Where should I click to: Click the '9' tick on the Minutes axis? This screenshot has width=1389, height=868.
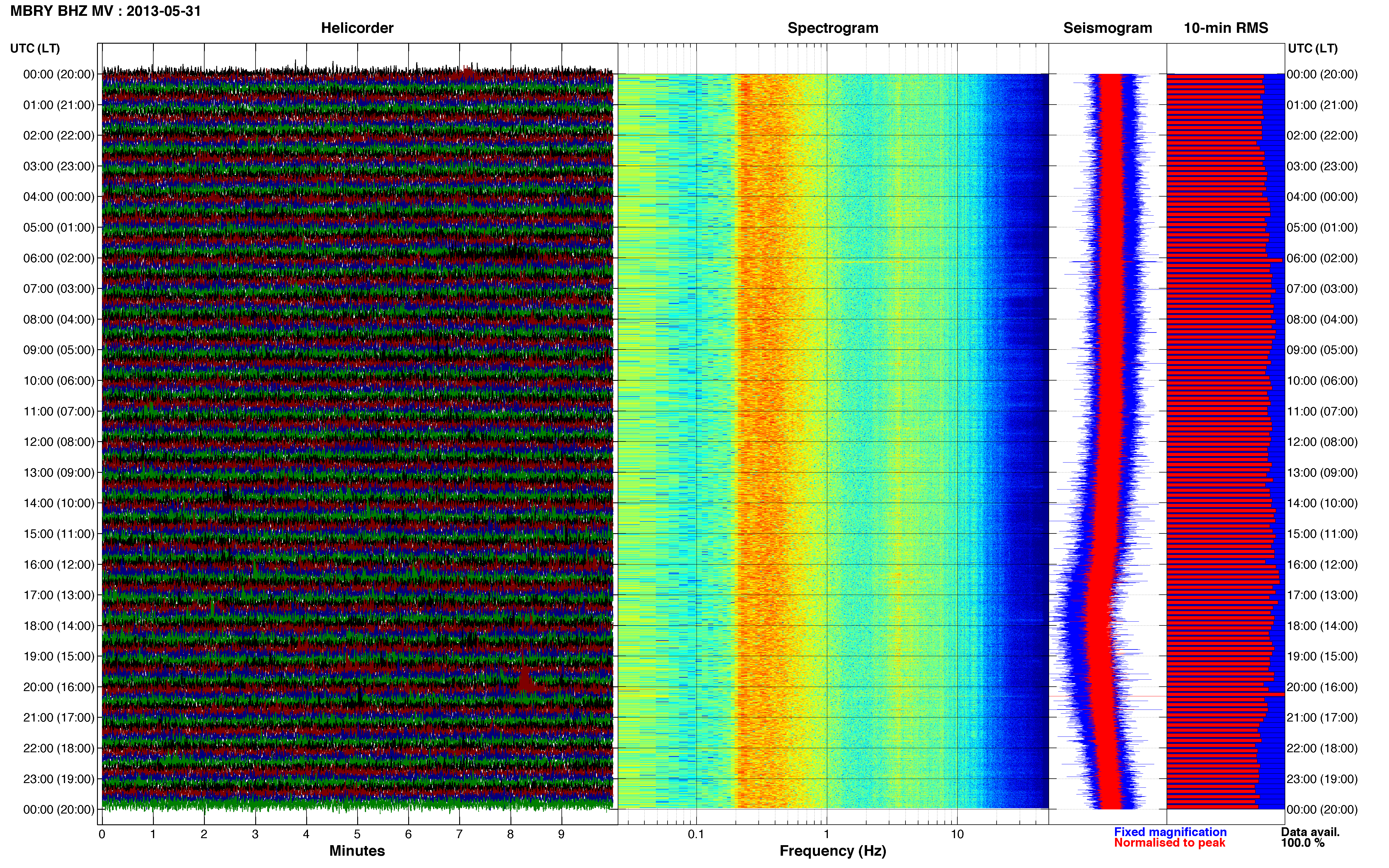(561, 835)
